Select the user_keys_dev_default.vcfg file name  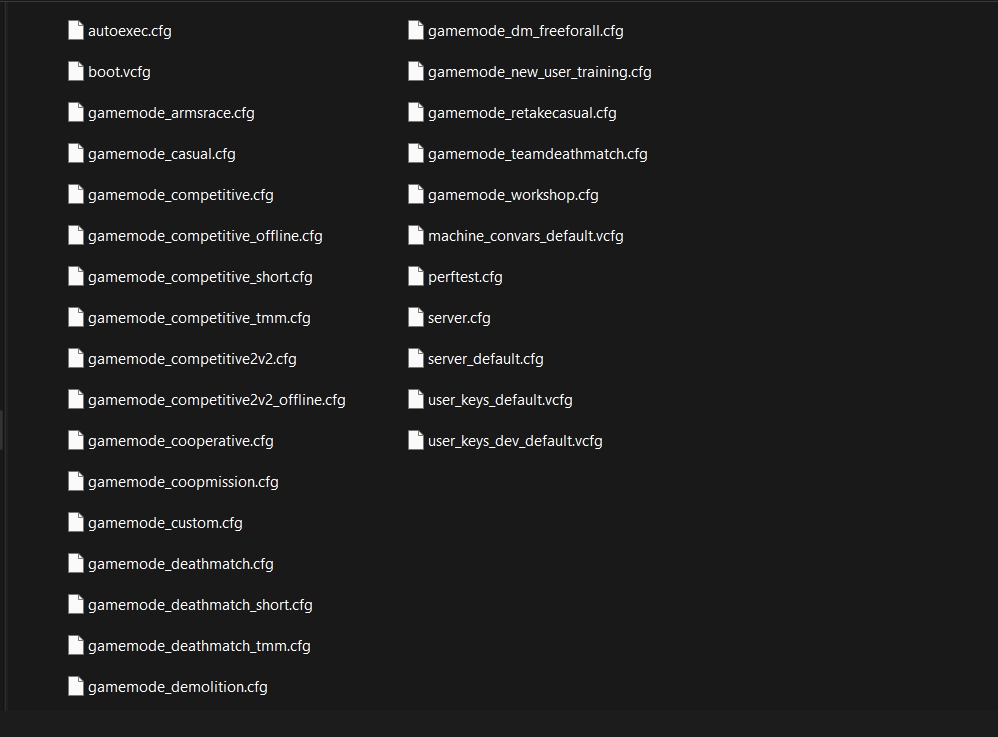pos(515,441)
